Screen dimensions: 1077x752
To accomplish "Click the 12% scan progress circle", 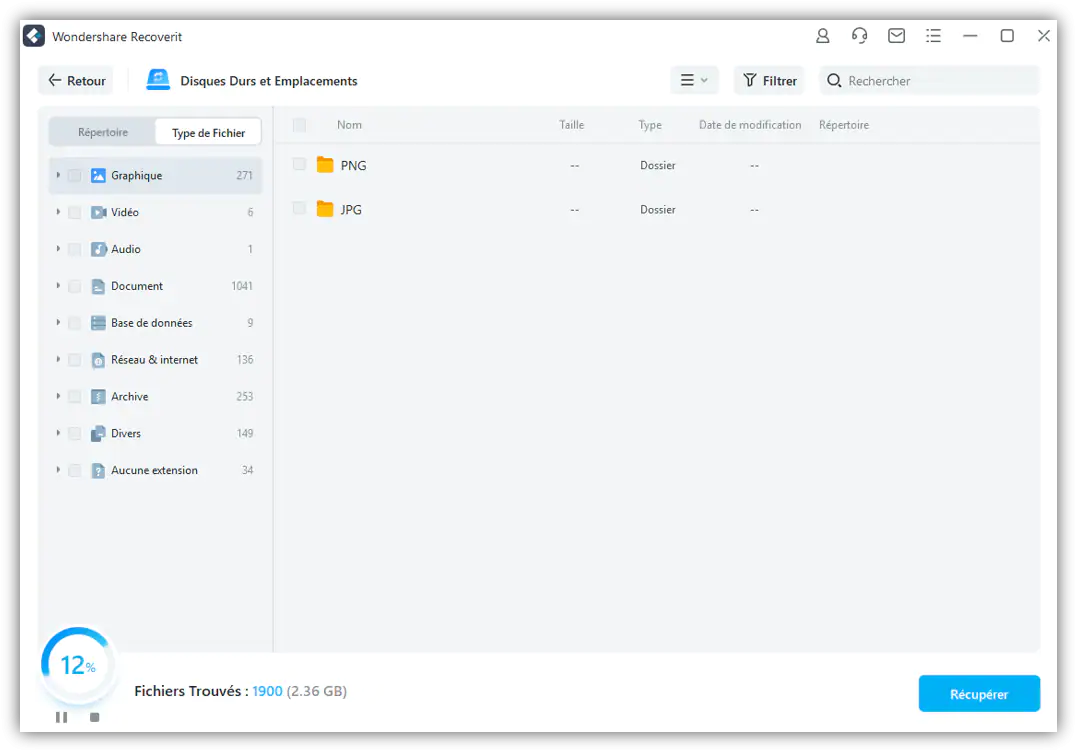I will pos(78,664).
